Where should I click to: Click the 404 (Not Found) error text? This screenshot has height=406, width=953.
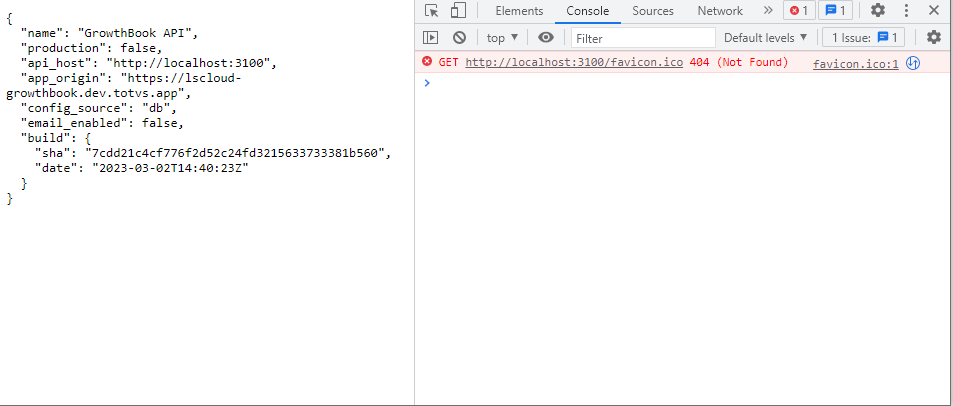tap(739, 62)
